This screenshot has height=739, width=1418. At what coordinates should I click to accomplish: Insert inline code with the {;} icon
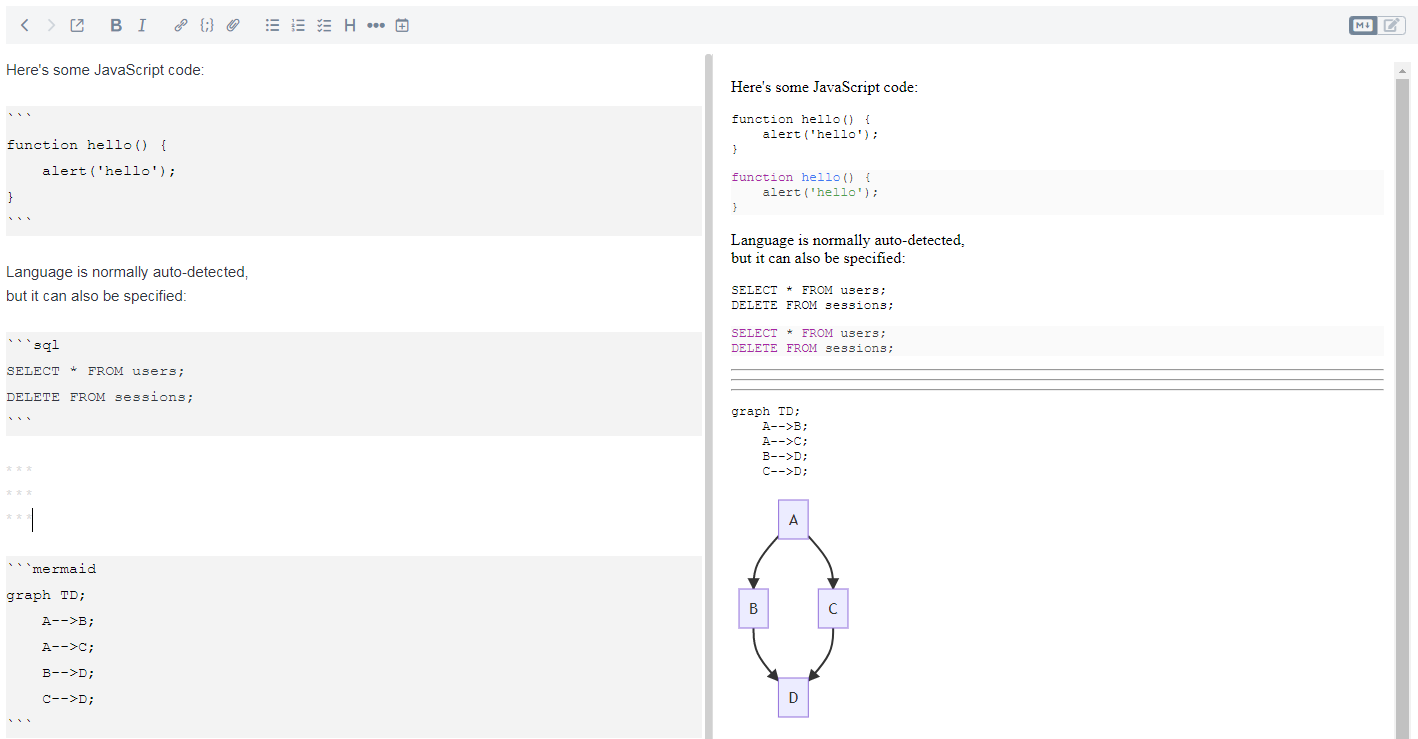(x=207, y=25)
